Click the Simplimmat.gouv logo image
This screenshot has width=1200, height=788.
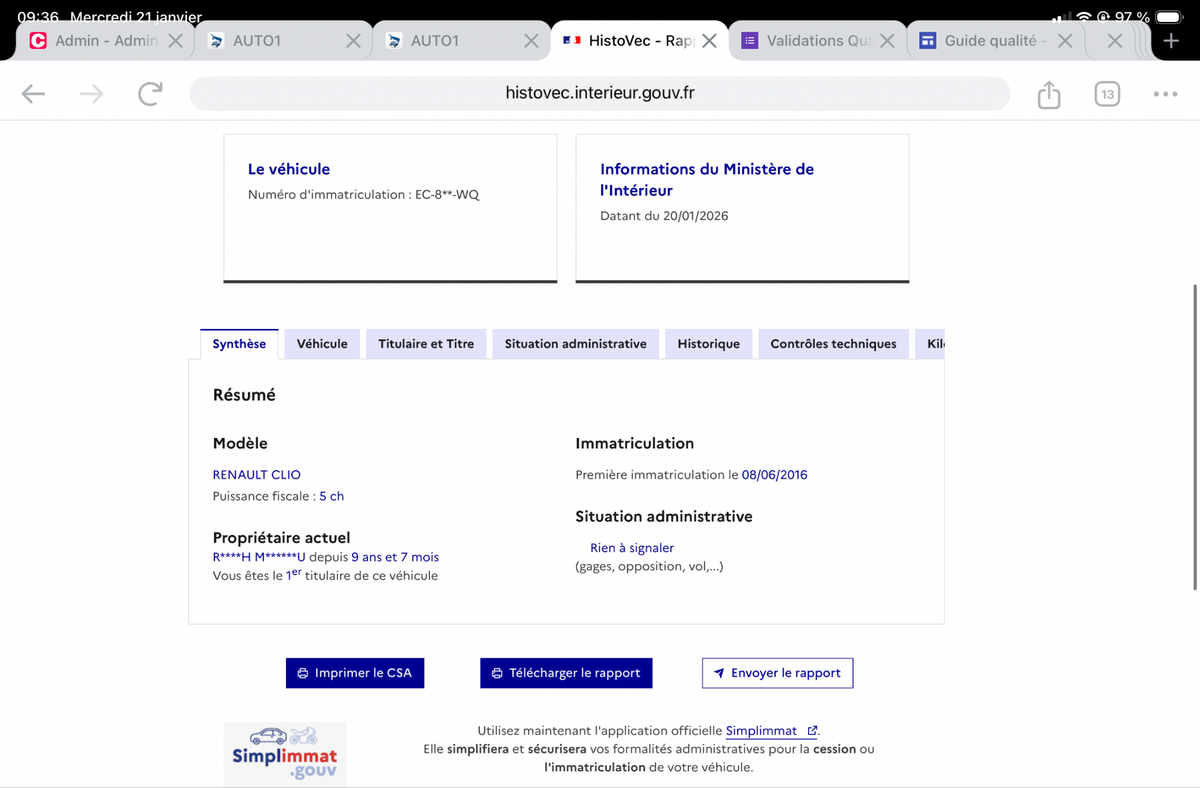pyautogui.click(x=285, y=754)
